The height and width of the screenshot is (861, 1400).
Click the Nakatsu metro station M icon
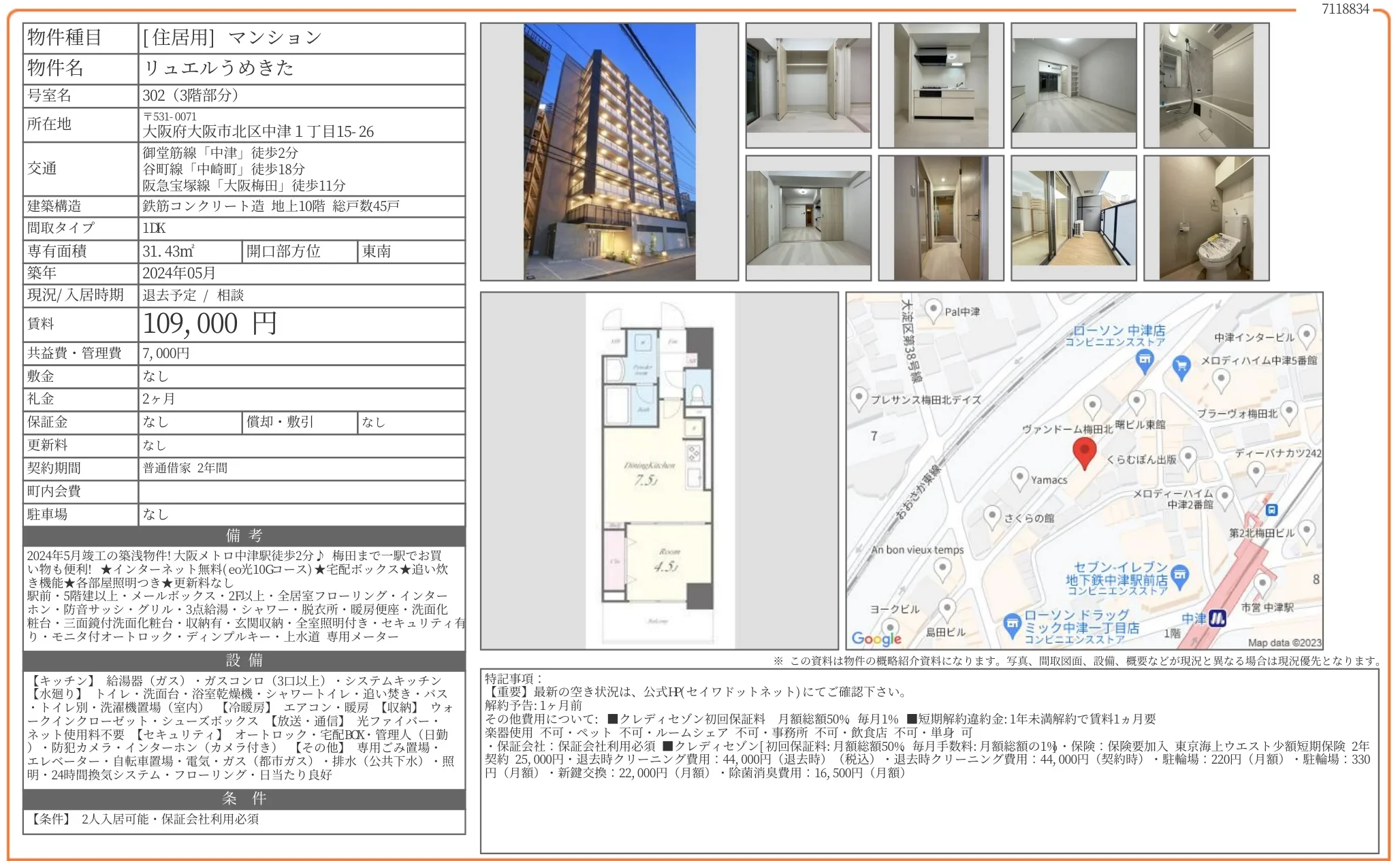click(x=1217, y=618)
